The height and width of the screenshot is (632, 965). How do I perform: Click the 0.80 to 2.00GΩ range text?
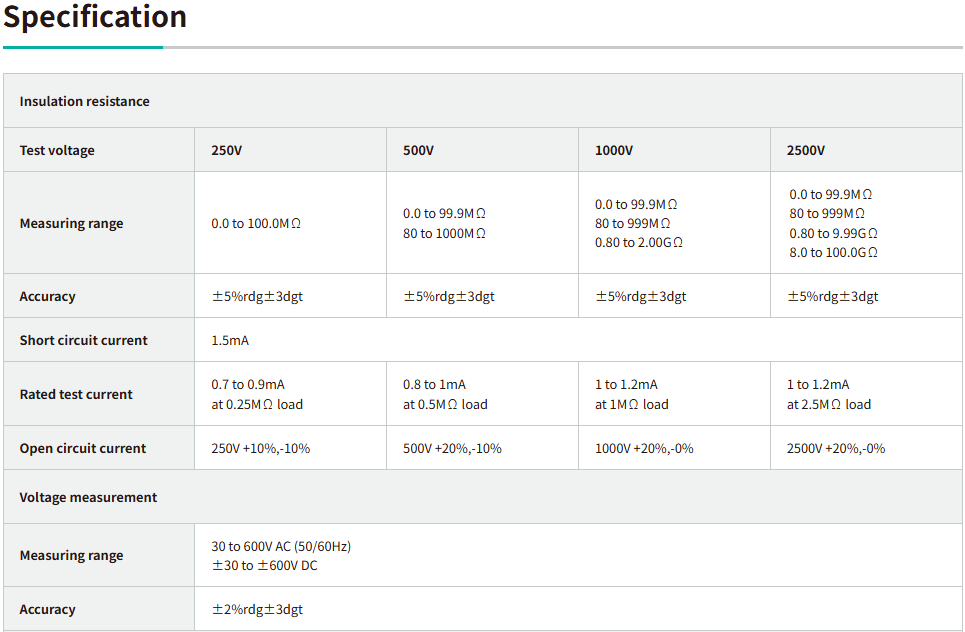pyautogui.click(x=639, y=242)
